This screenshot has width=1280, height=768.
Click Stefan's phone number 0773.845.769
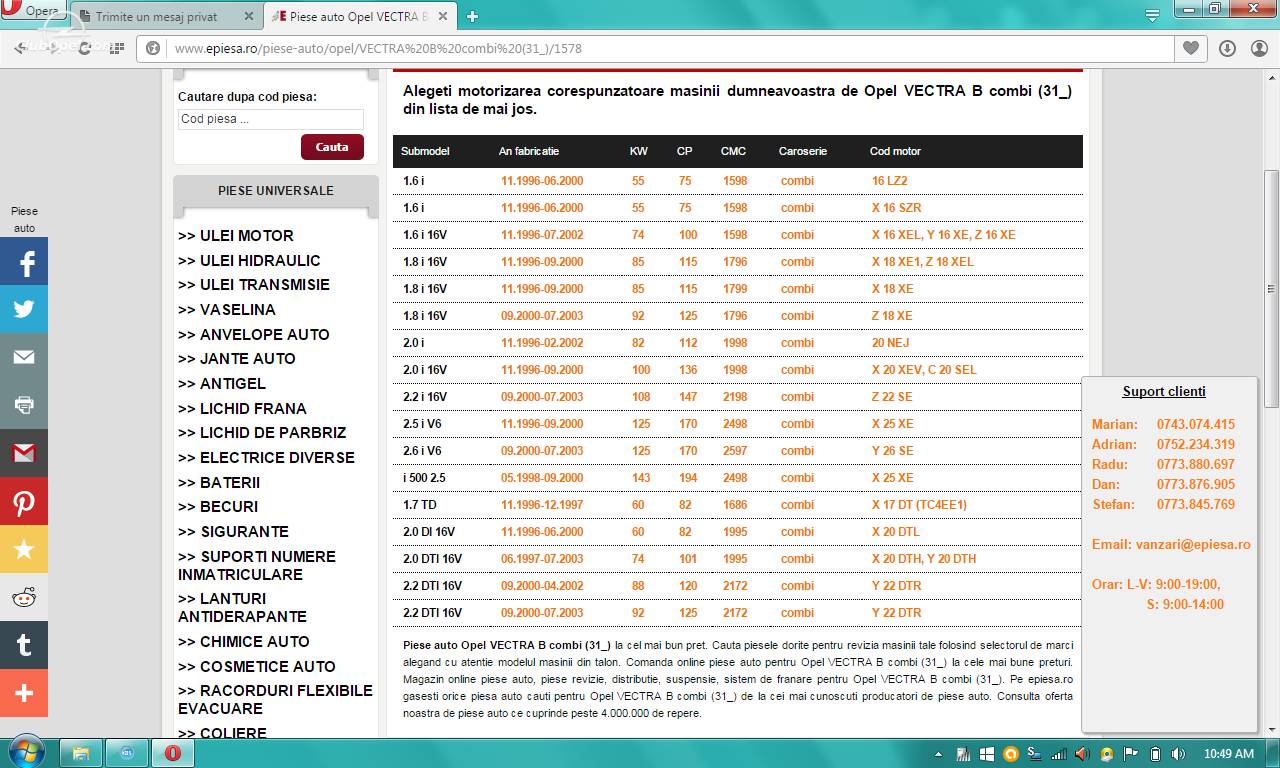pyautogui.click(x=1196, y=505)
